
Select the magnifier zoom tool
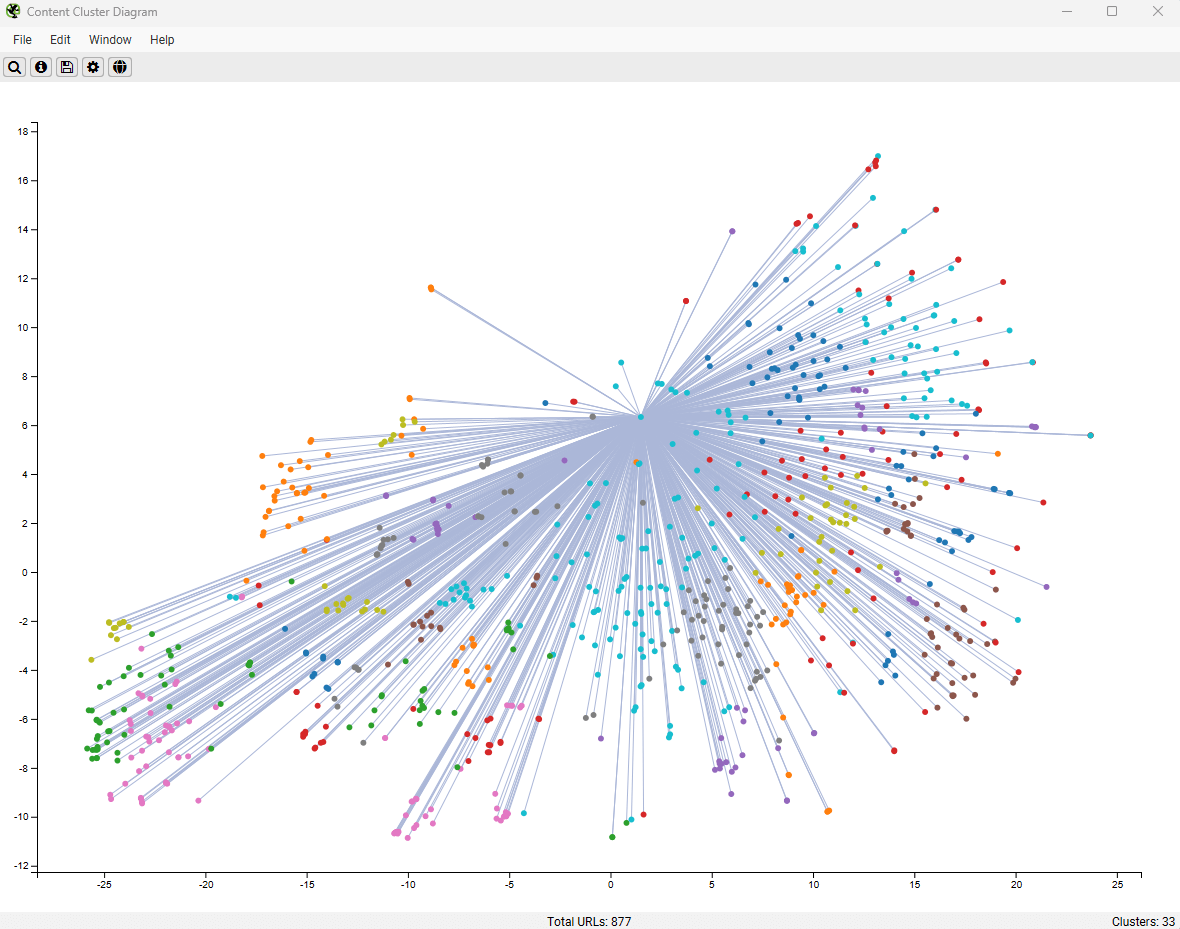[x=14, y=67]
